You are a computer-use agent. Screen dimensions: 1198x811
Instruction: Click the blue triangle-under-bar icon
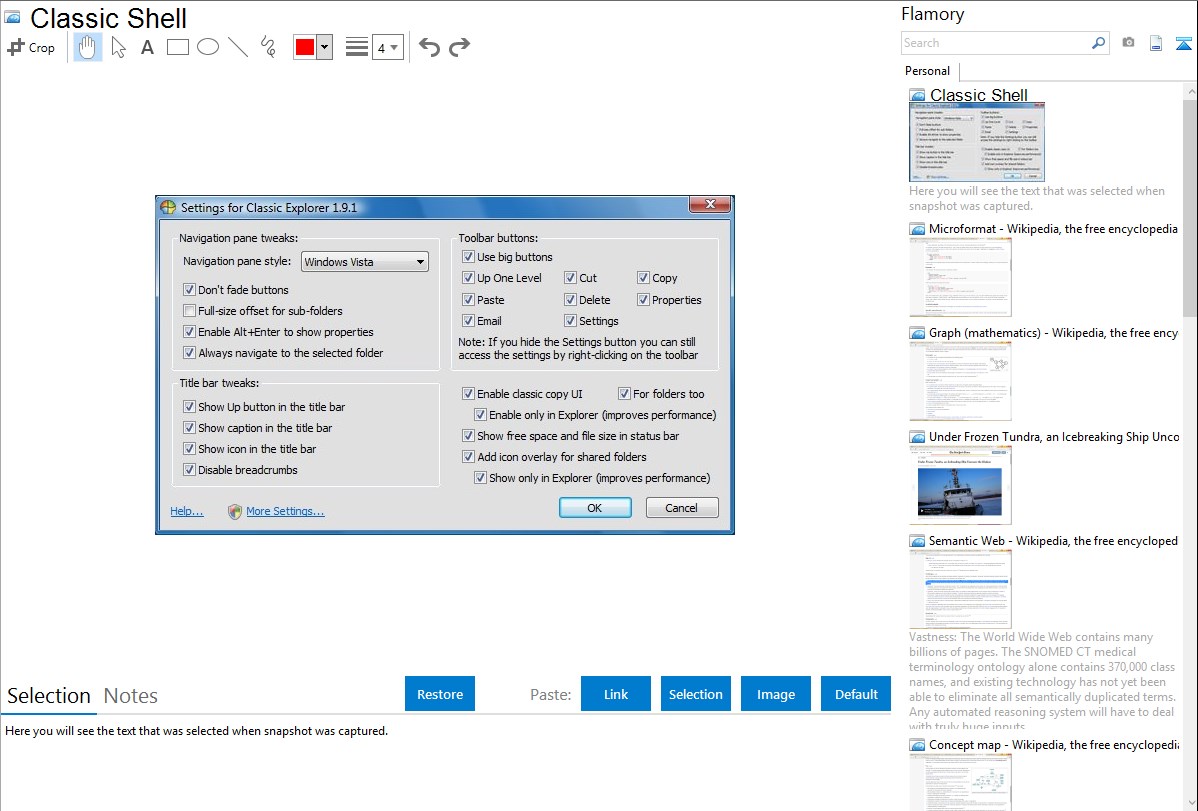click(1183, 43)
